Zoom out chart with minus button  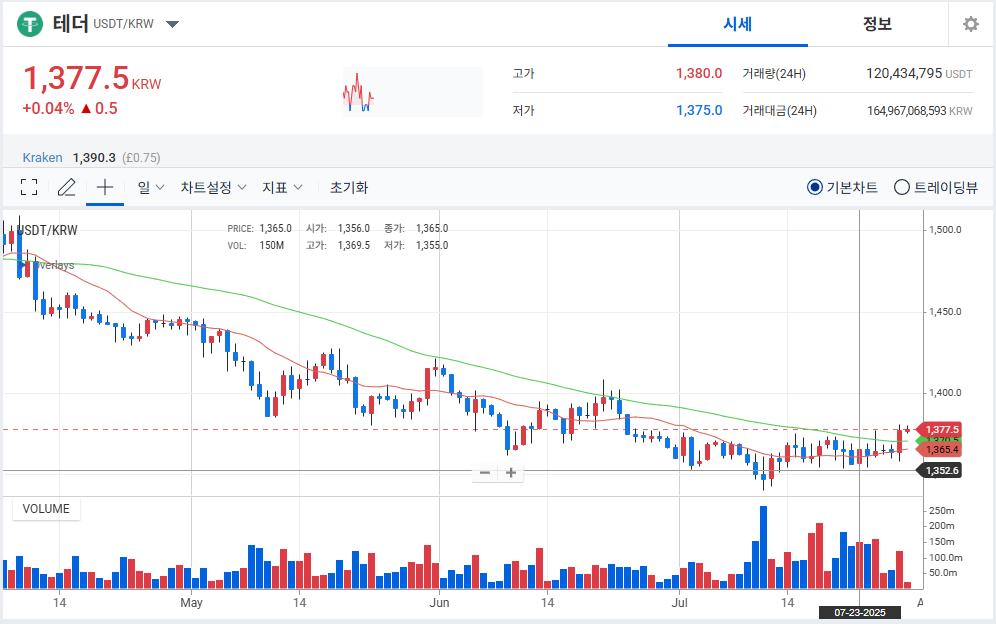click(485, 473)
